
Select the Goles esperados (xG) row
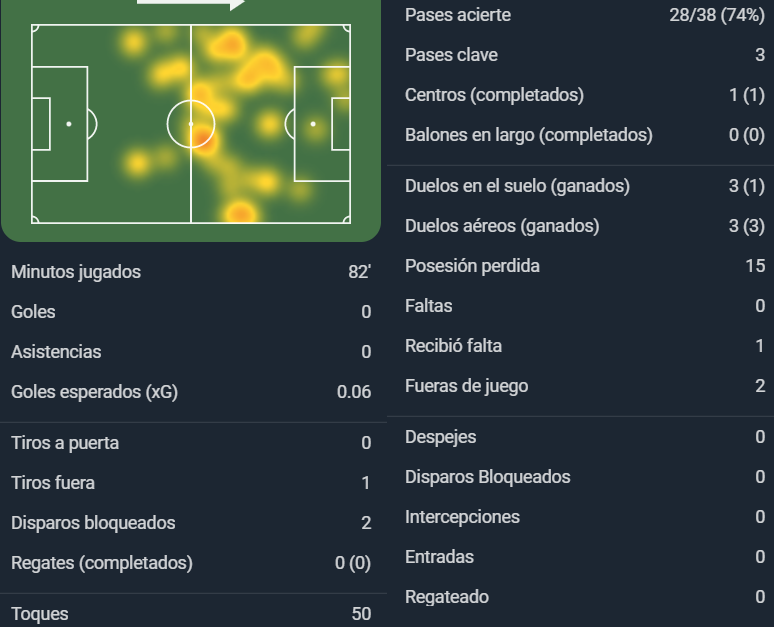point(191,392)
